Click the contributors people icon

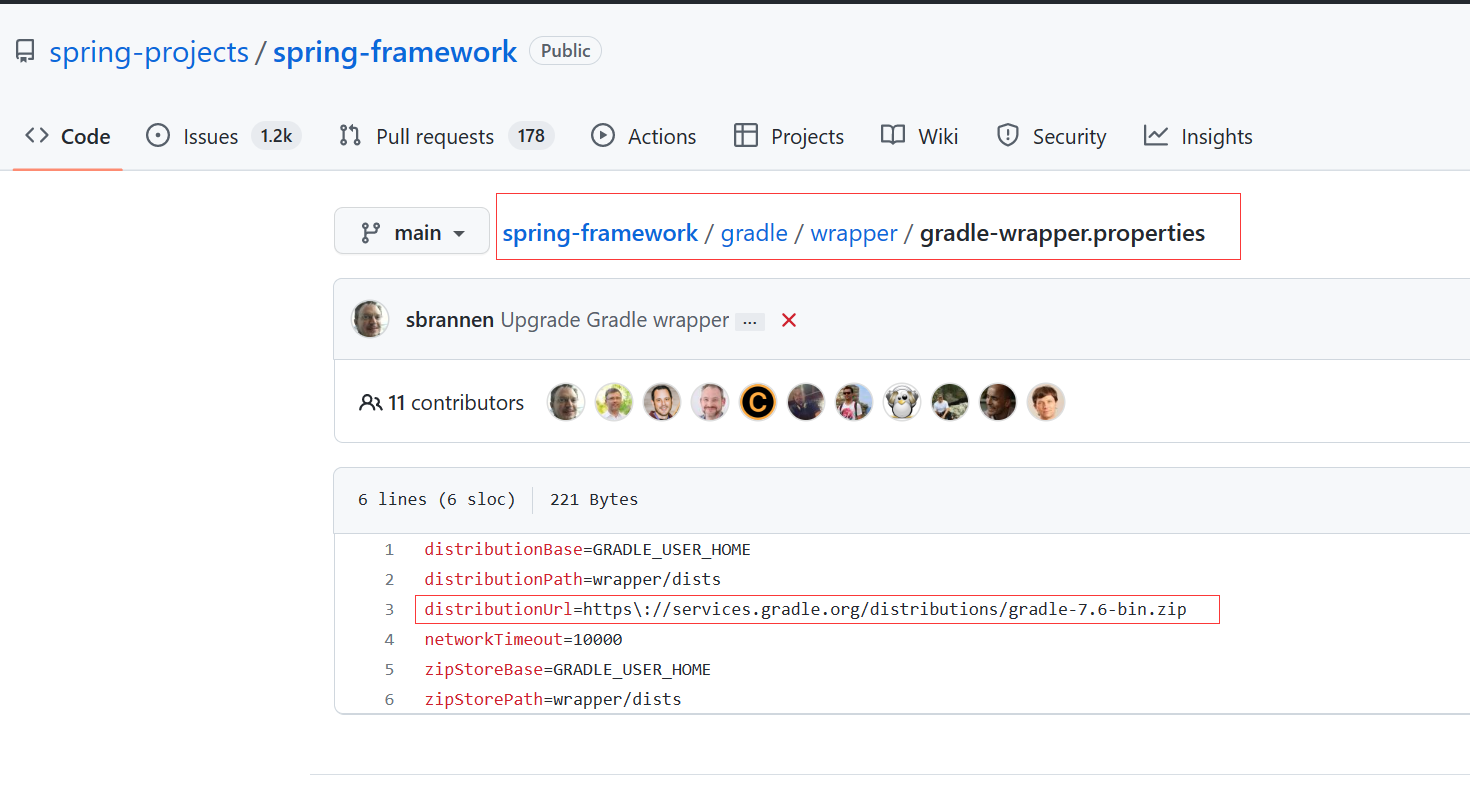pos(370,403)
